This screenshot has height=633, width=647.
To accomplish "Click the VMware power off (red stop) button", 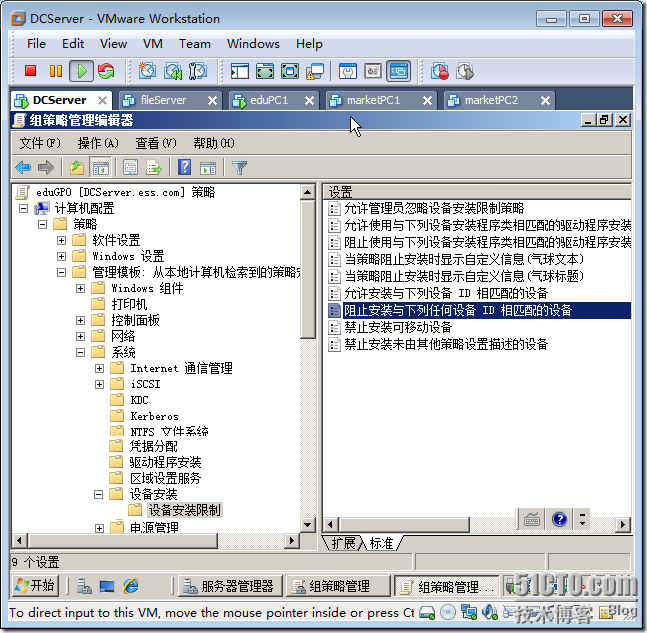I will (x=30, y=71).
